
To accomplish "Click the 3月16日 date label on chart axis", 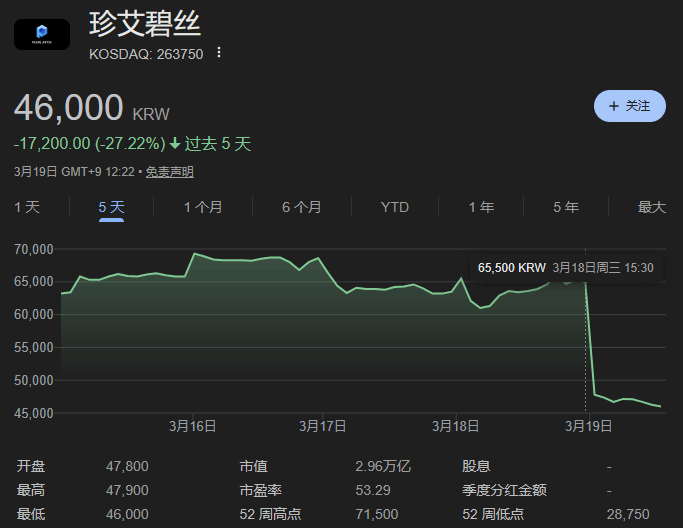I will [192, 426].
